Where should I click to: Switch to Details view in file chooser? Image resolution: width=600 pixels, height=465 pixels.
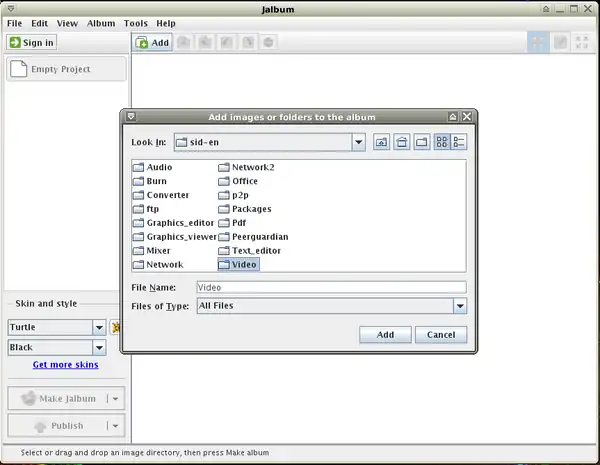point(459,143)
